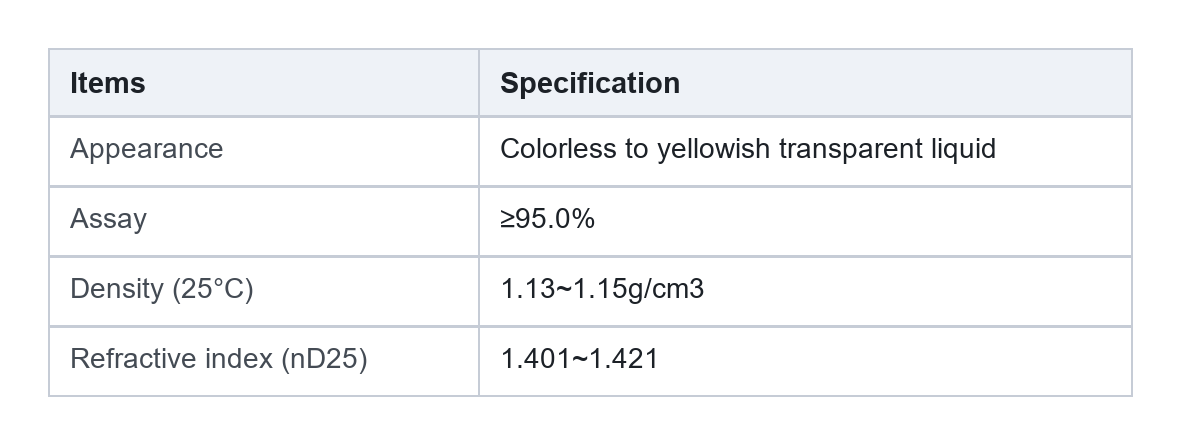The height and width of the screenshot is (444, 1180).
Task: Click the word 'Density' in the table
Action: [x=117, y=289]
